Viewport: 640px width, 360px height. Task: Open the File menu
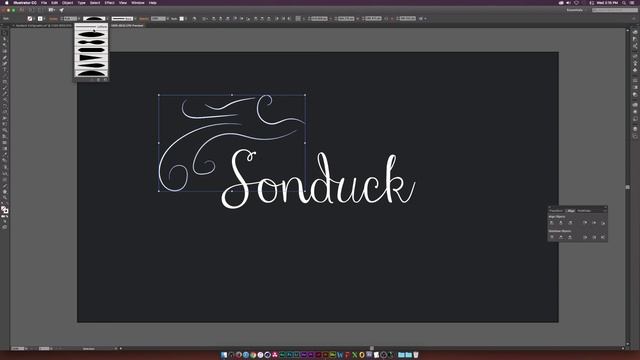(x=44, y=2)
